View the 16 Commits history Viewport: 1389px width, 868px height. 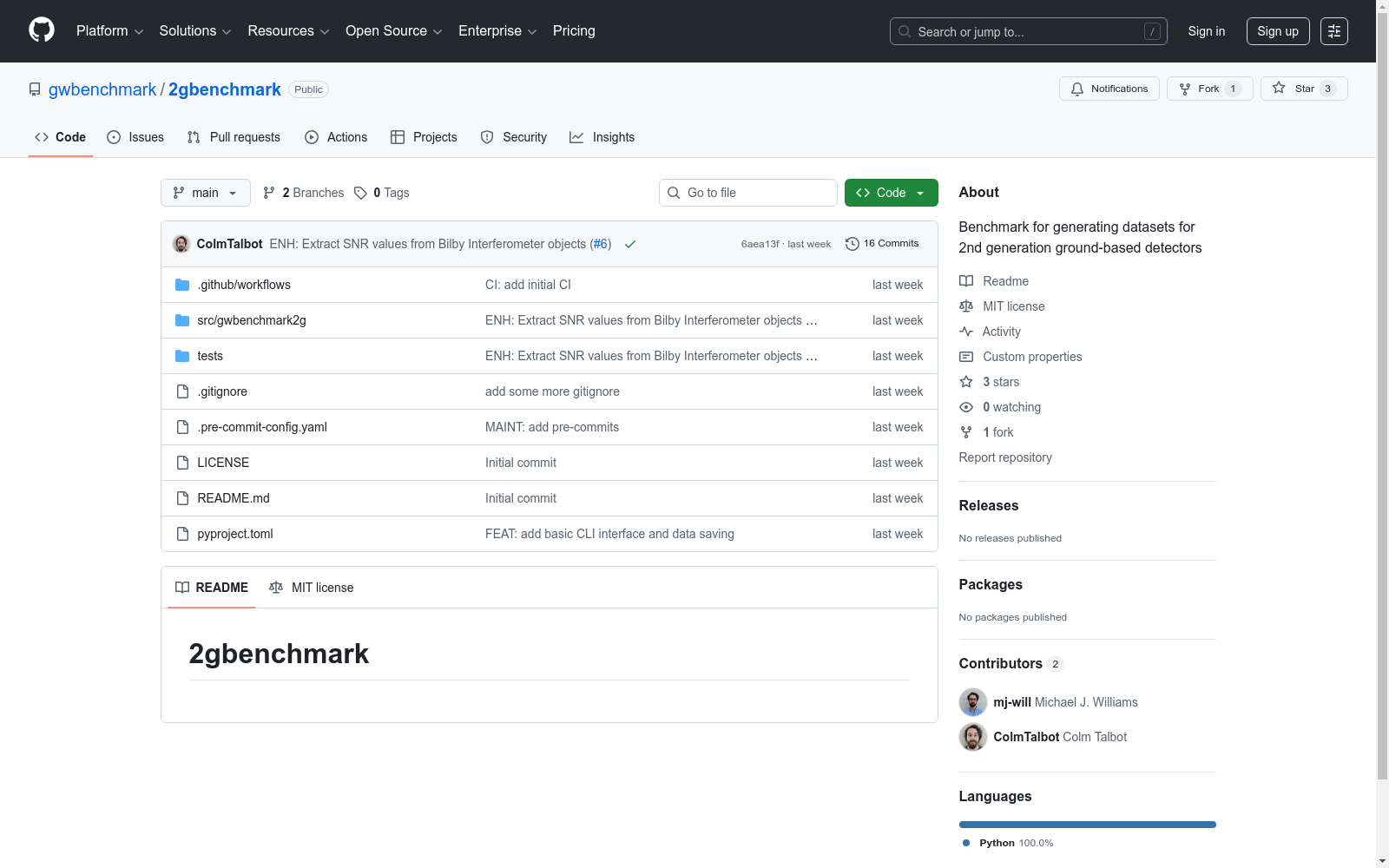click(882, 244)
